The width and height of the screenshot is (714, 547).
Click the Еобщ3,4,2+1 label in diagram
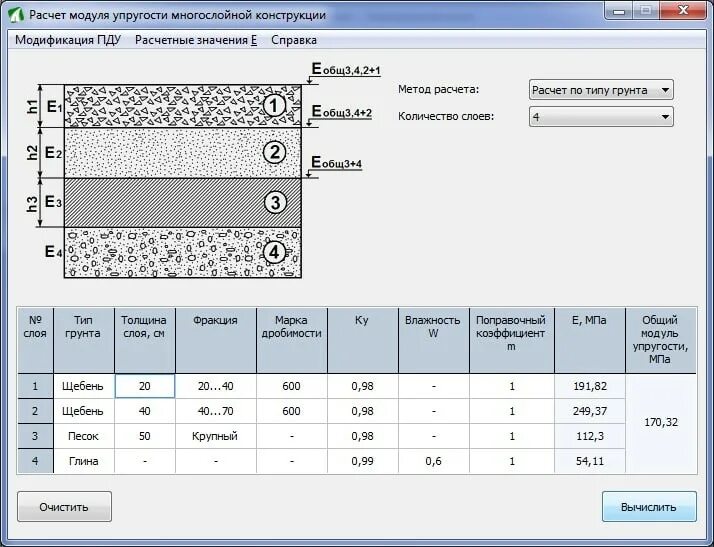point(346,69)
